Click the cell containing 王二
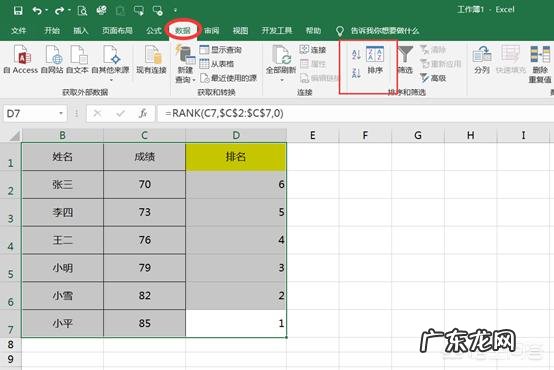This screenshot has width=554, height=370. click(x=63, y=240)
